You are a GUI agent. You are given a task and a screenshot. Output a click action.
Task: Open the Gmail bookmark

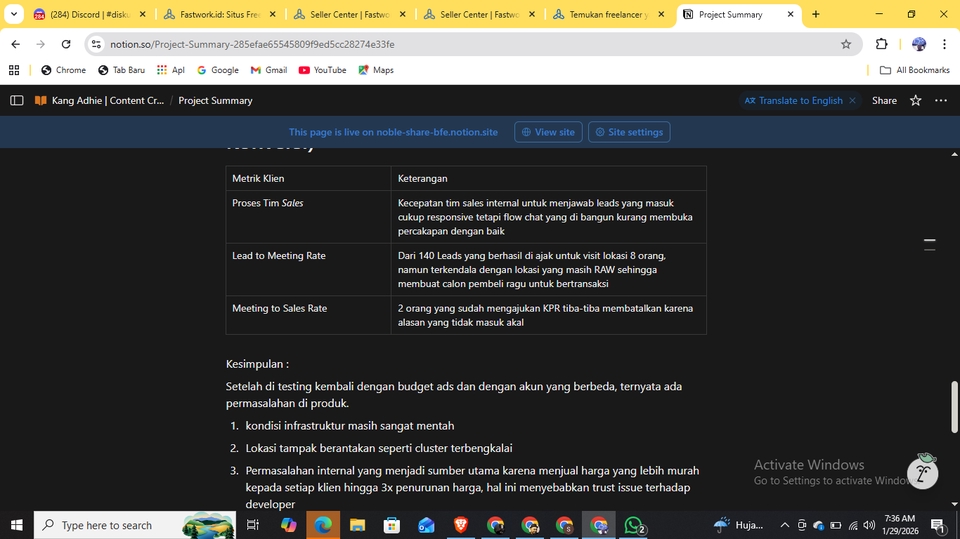pyautogui.click(x=269, y=70)
